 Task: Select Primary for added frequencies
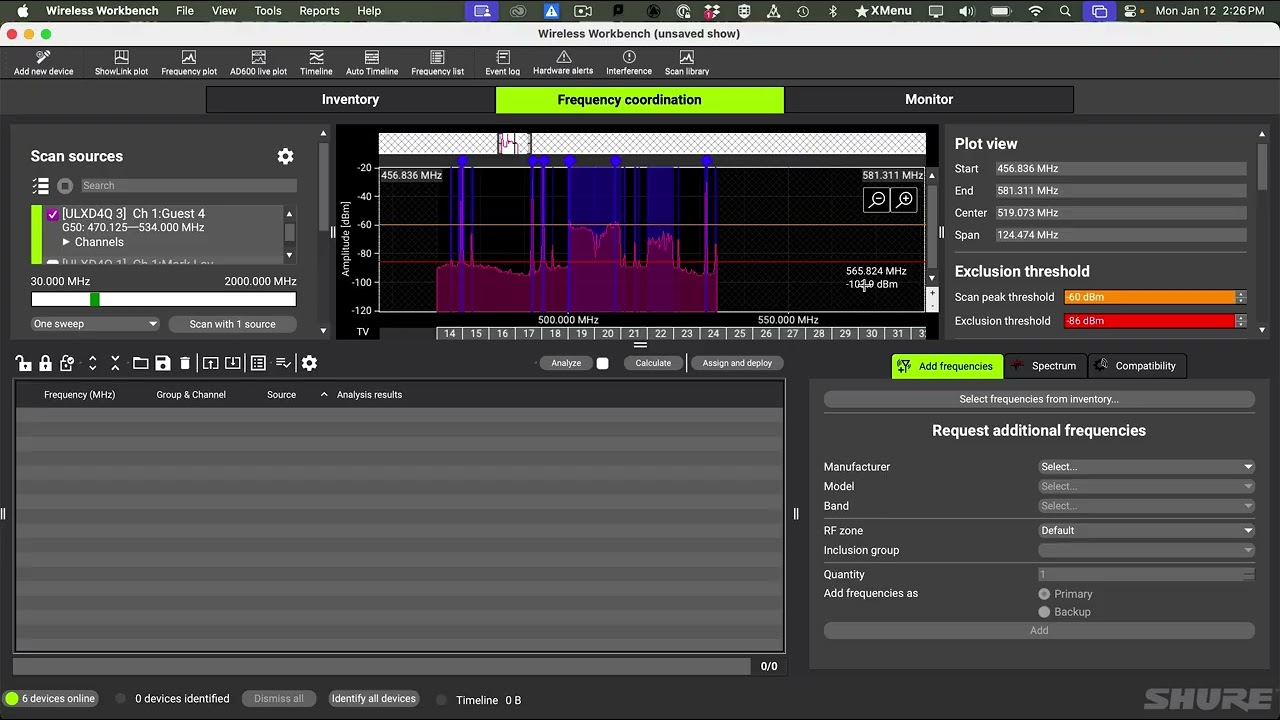click(x=1044, y=593)
